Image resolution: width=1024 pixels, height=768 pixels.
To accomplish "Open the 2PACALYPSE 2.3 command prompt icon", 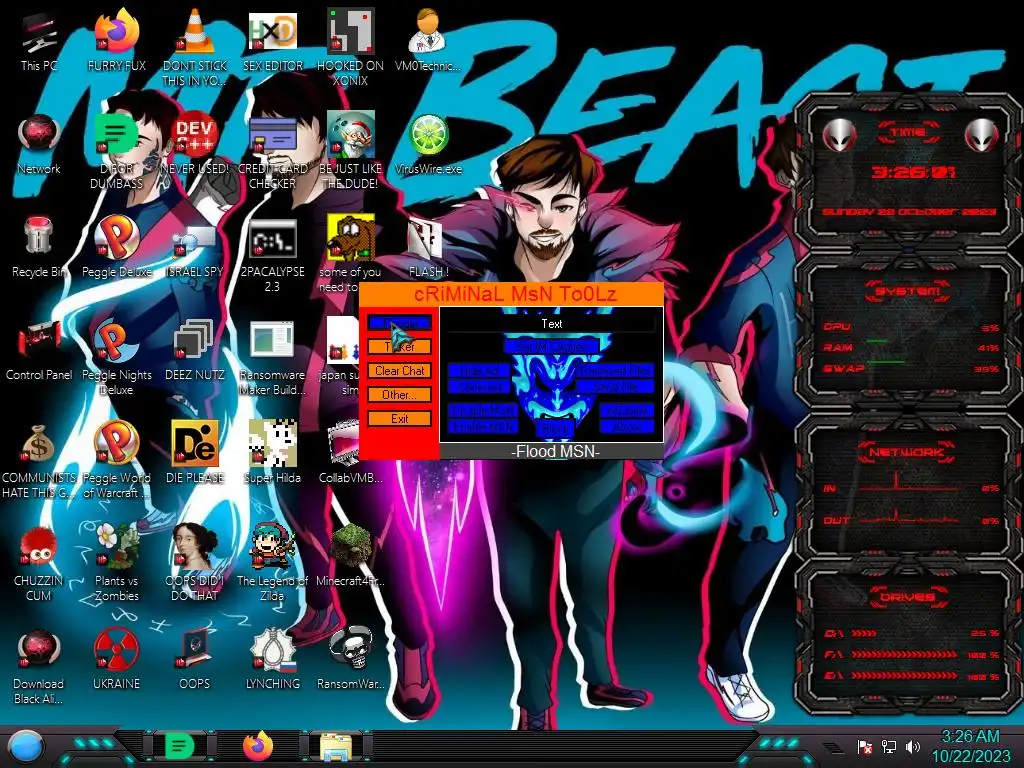I will coord(272,255).
